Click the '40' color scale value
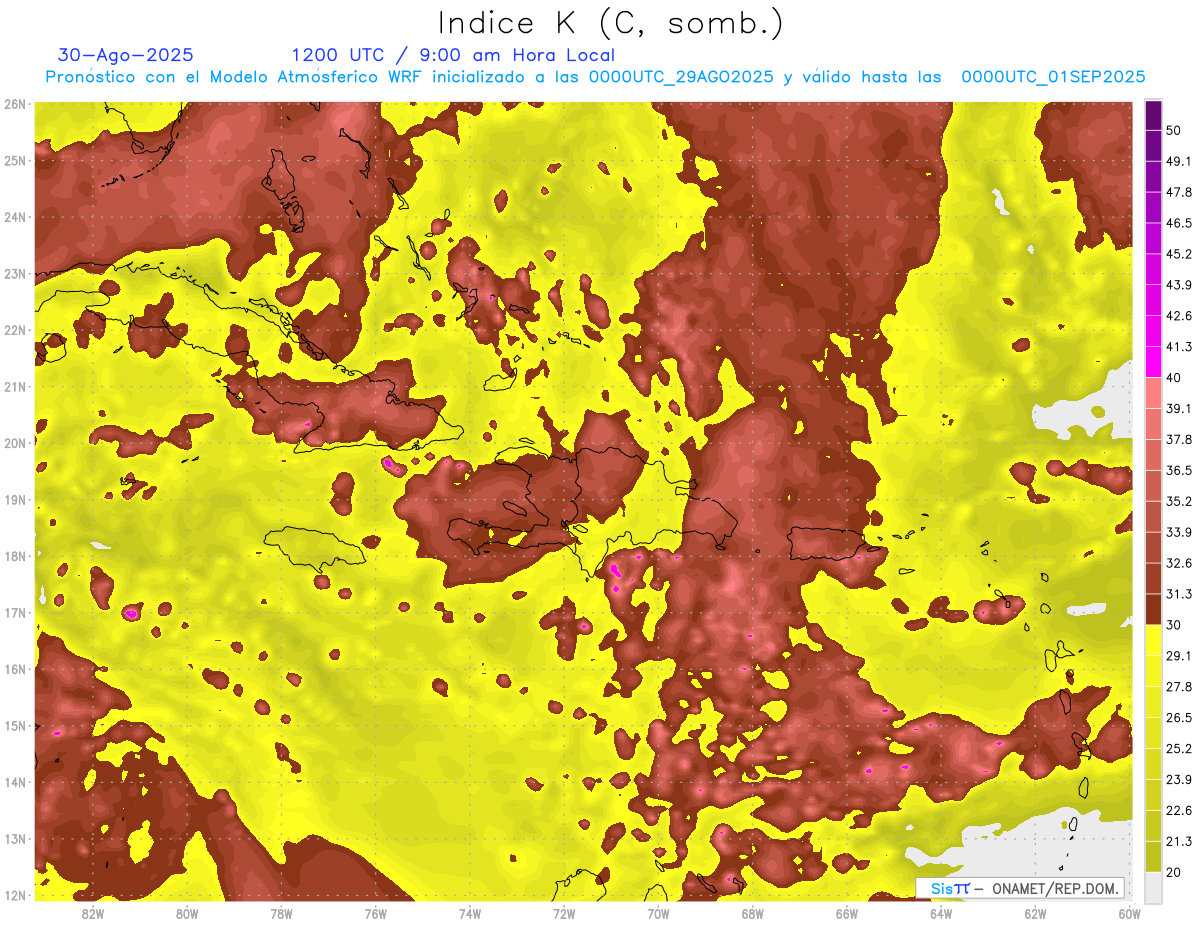 (1173, 378)
